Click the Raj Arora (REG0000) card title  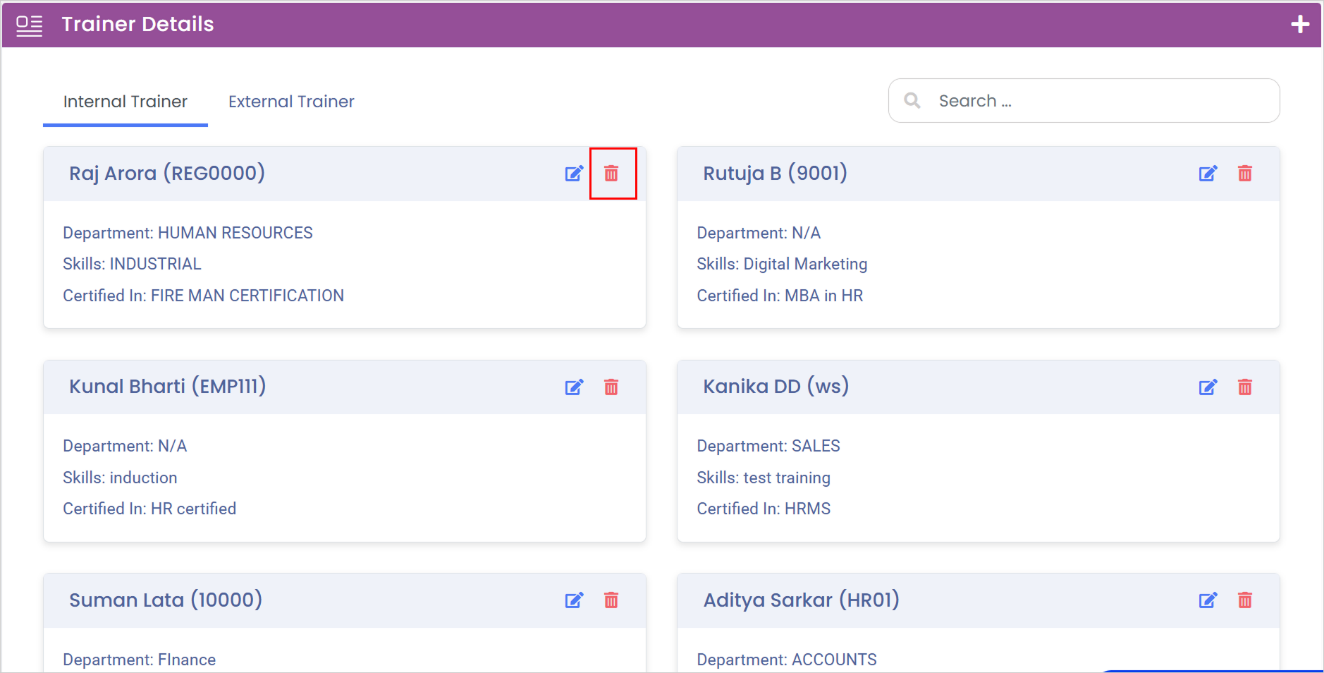(x=167, y=173)
